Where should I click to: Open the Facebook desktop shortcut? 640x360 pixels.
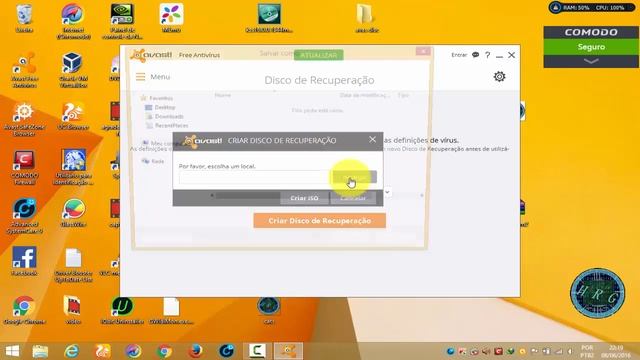tap(24, 261)
